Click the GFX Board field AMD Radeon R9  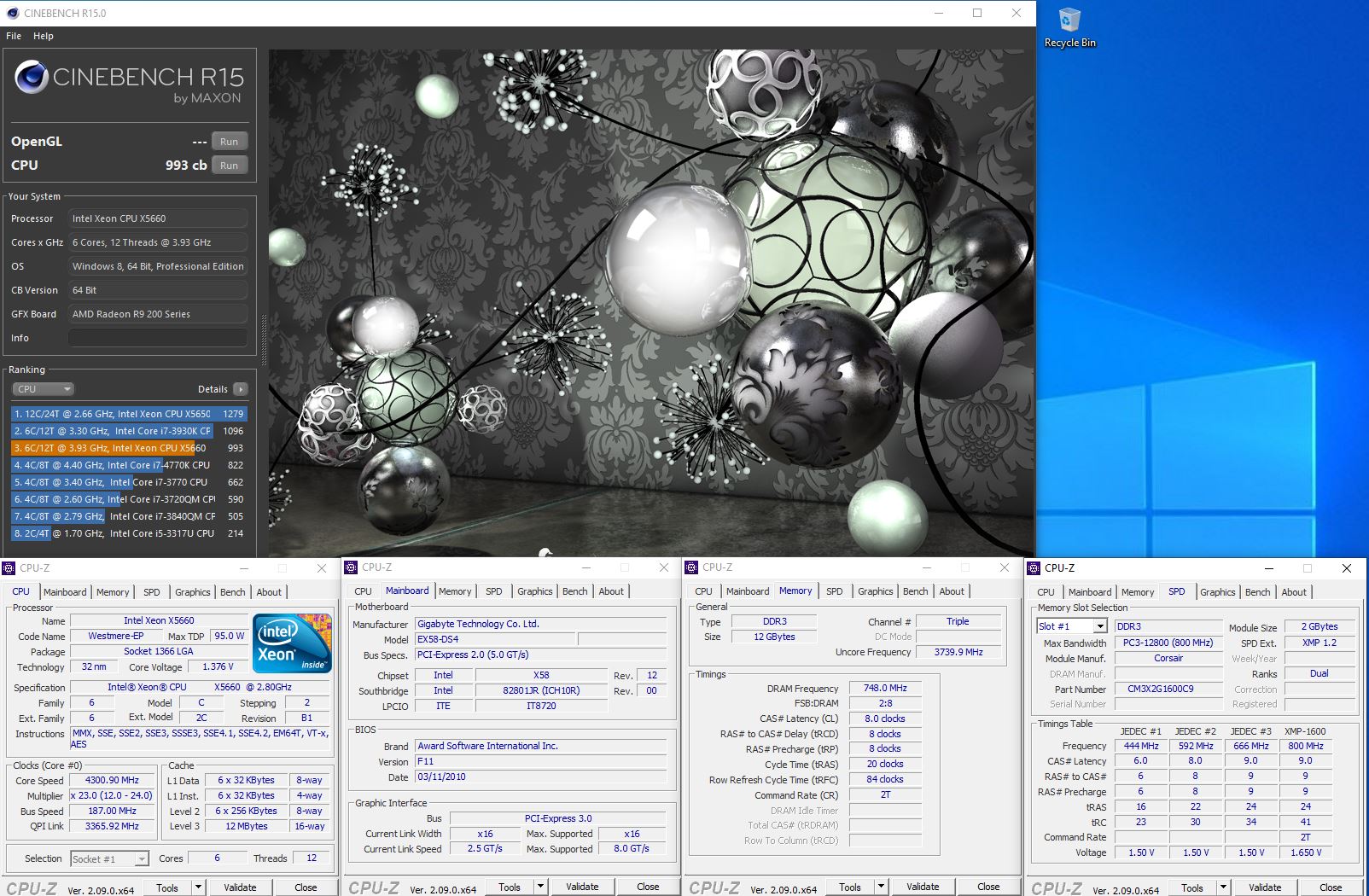coord(158,314)
